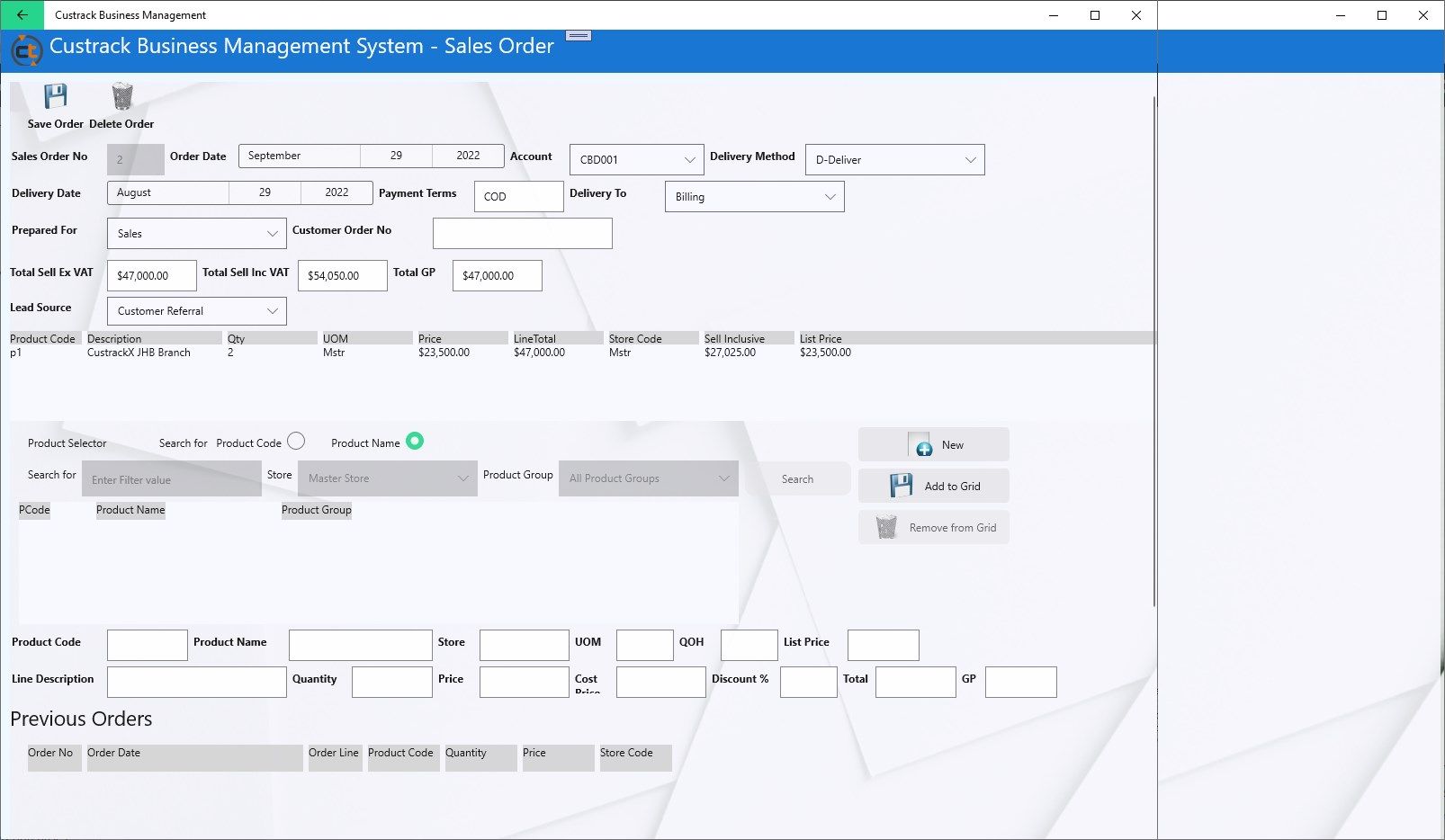Open the Delivery Method dropdown
The height and width of the screenshot is (840, 1445).
(895, 159)
